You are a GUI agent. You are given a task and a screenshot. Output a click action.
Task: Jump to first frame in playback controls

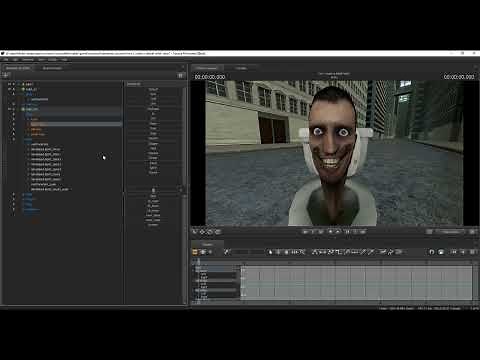click(x=305, y=231)
